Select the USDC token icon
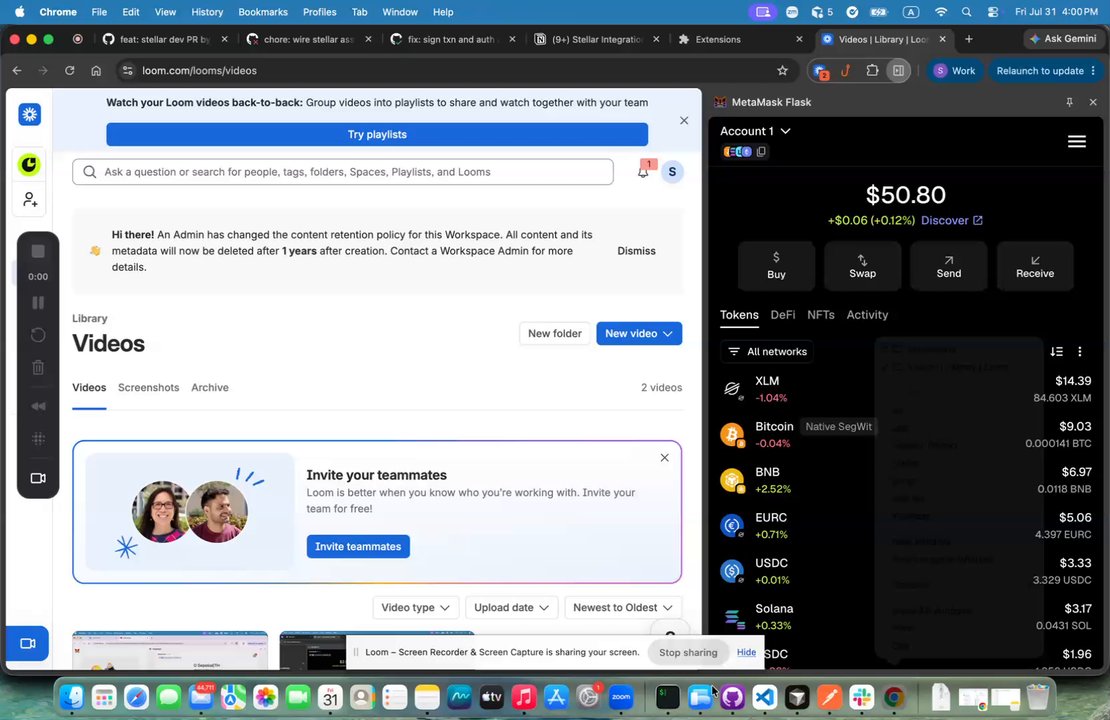The height and width of the screenshot is (720, 1110). 731,571
